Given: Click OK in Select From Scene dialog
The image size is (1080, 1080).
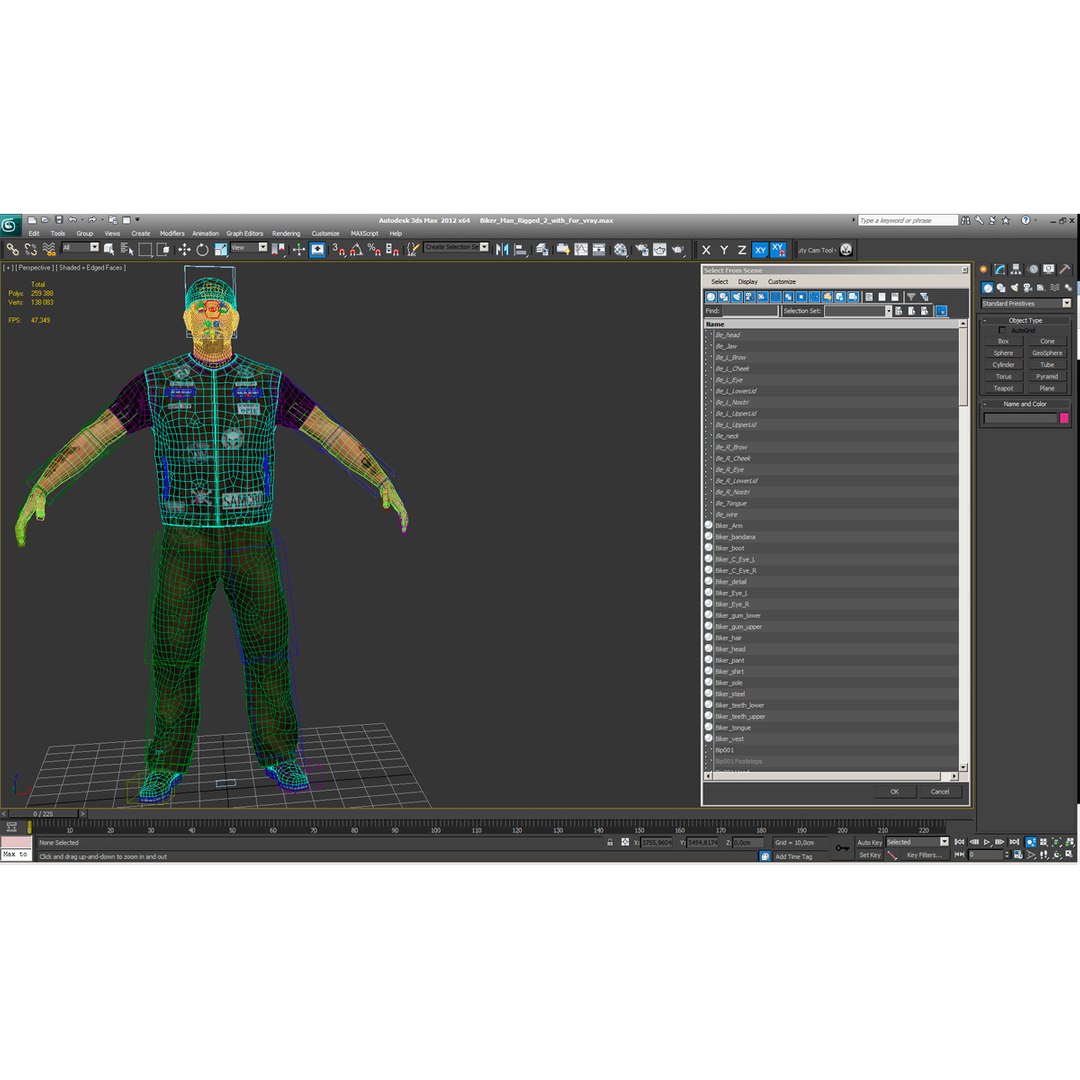Looking at the screenshot, I should coord(894,791).
